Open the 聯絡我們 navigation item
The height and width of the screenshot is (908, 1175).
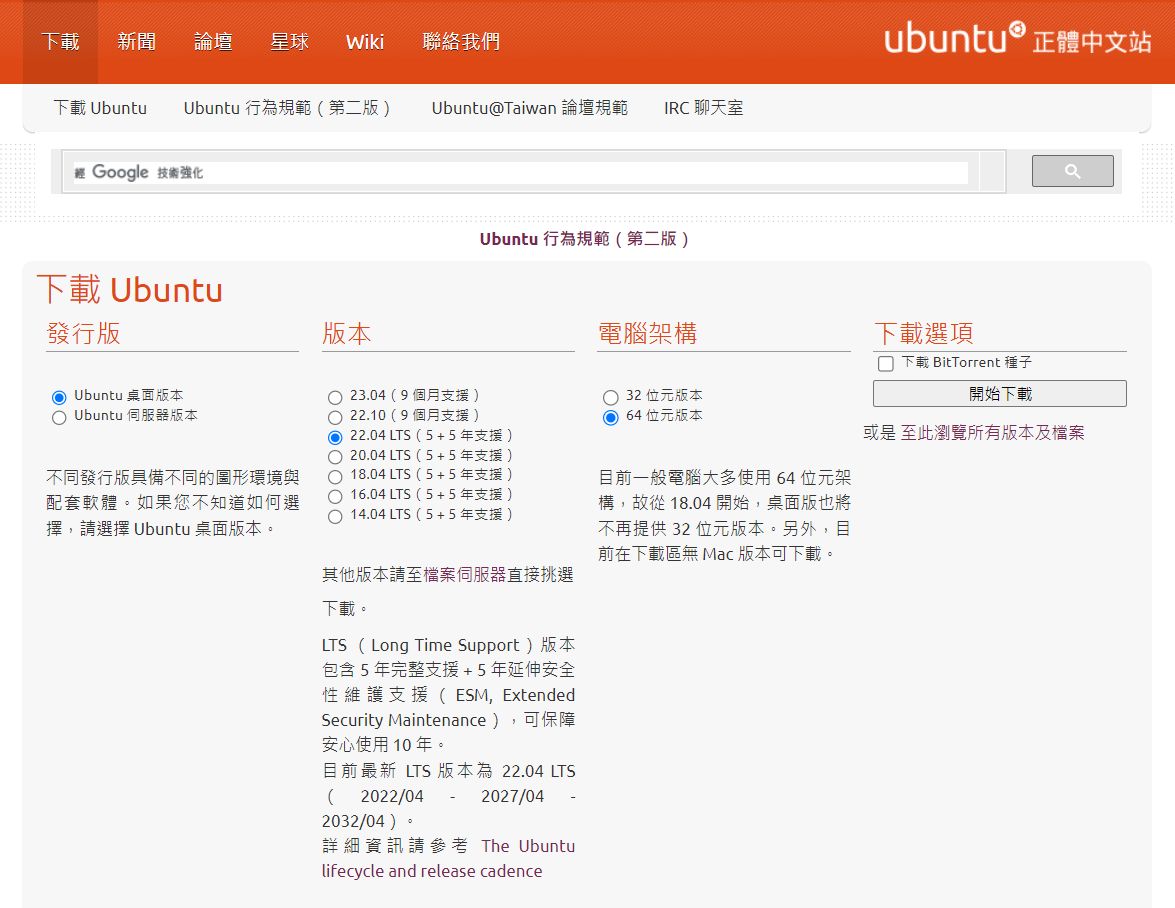pos(461,42)
